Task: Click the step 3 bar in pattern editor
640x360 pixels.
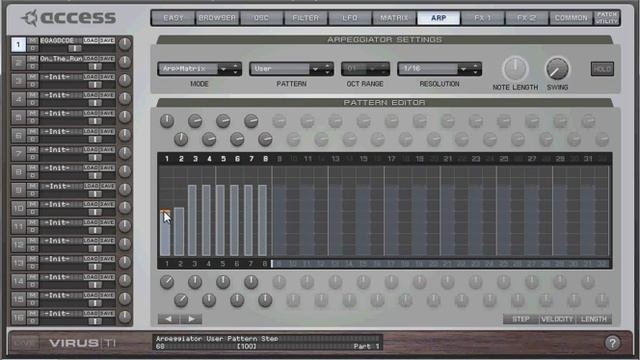Action: (192, 220)
